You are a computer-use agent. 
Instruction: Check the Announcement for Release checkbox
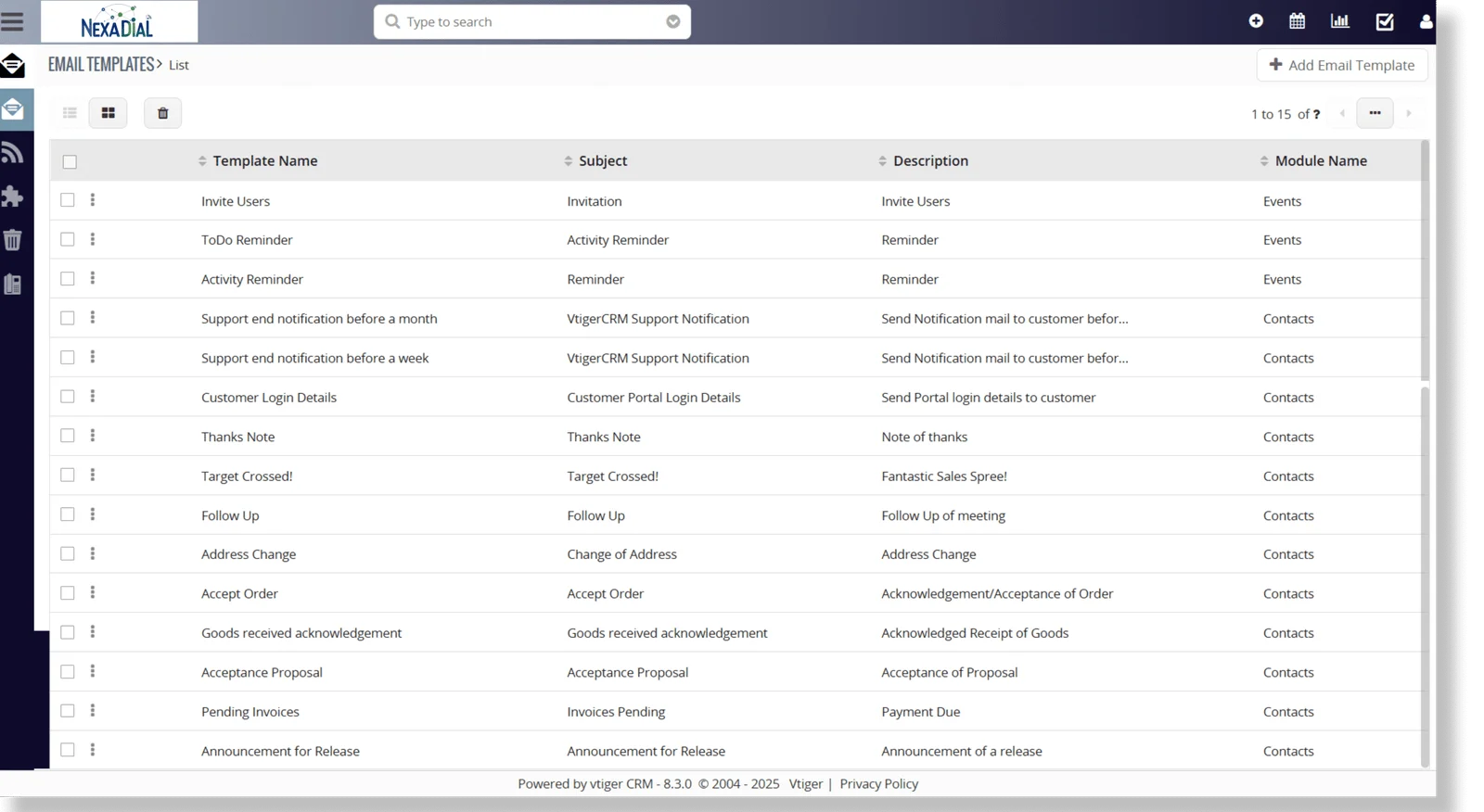(68, 750)
